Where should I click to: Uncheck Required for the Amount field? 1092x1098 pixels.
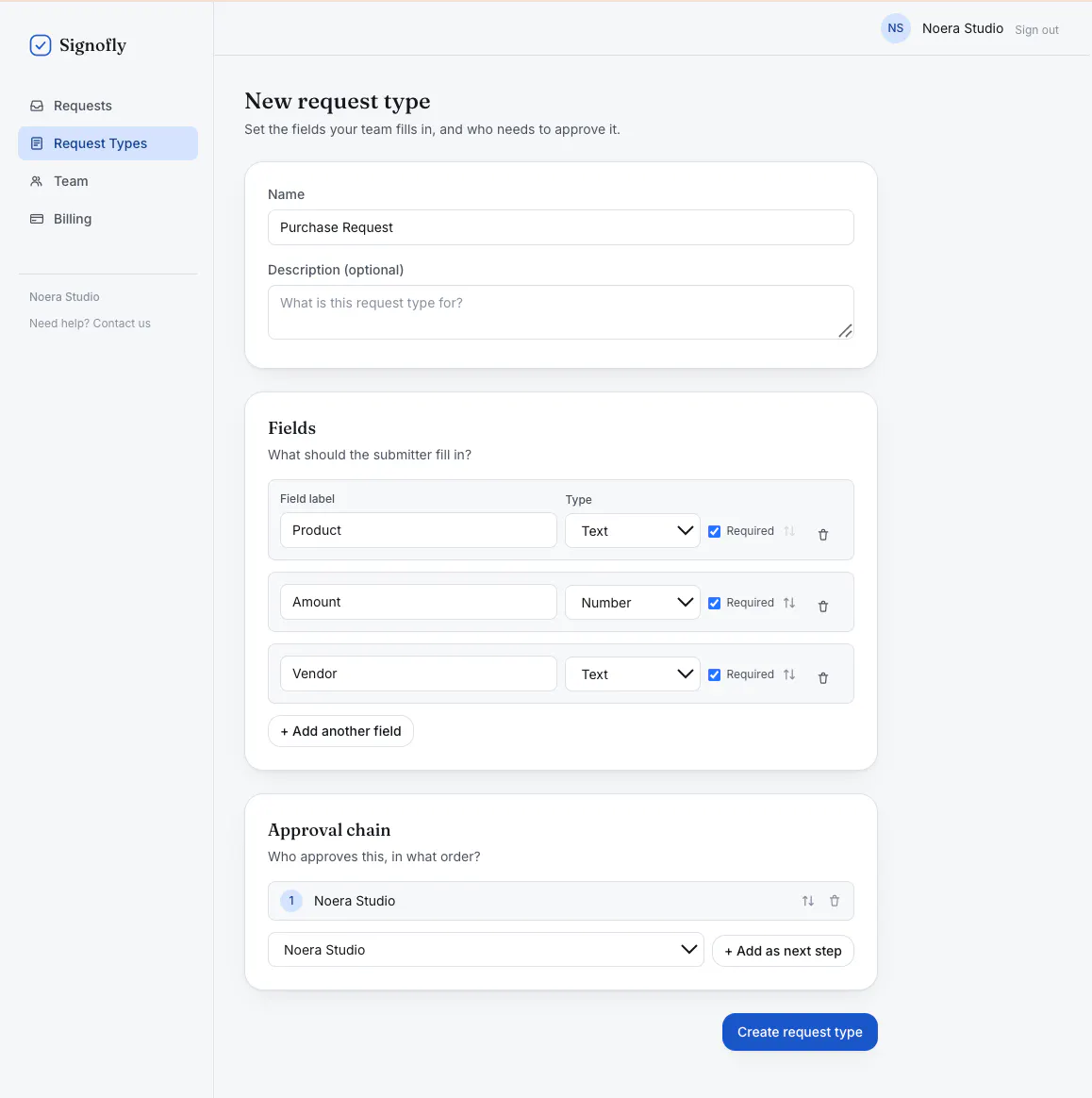click(x=714, y=603)
